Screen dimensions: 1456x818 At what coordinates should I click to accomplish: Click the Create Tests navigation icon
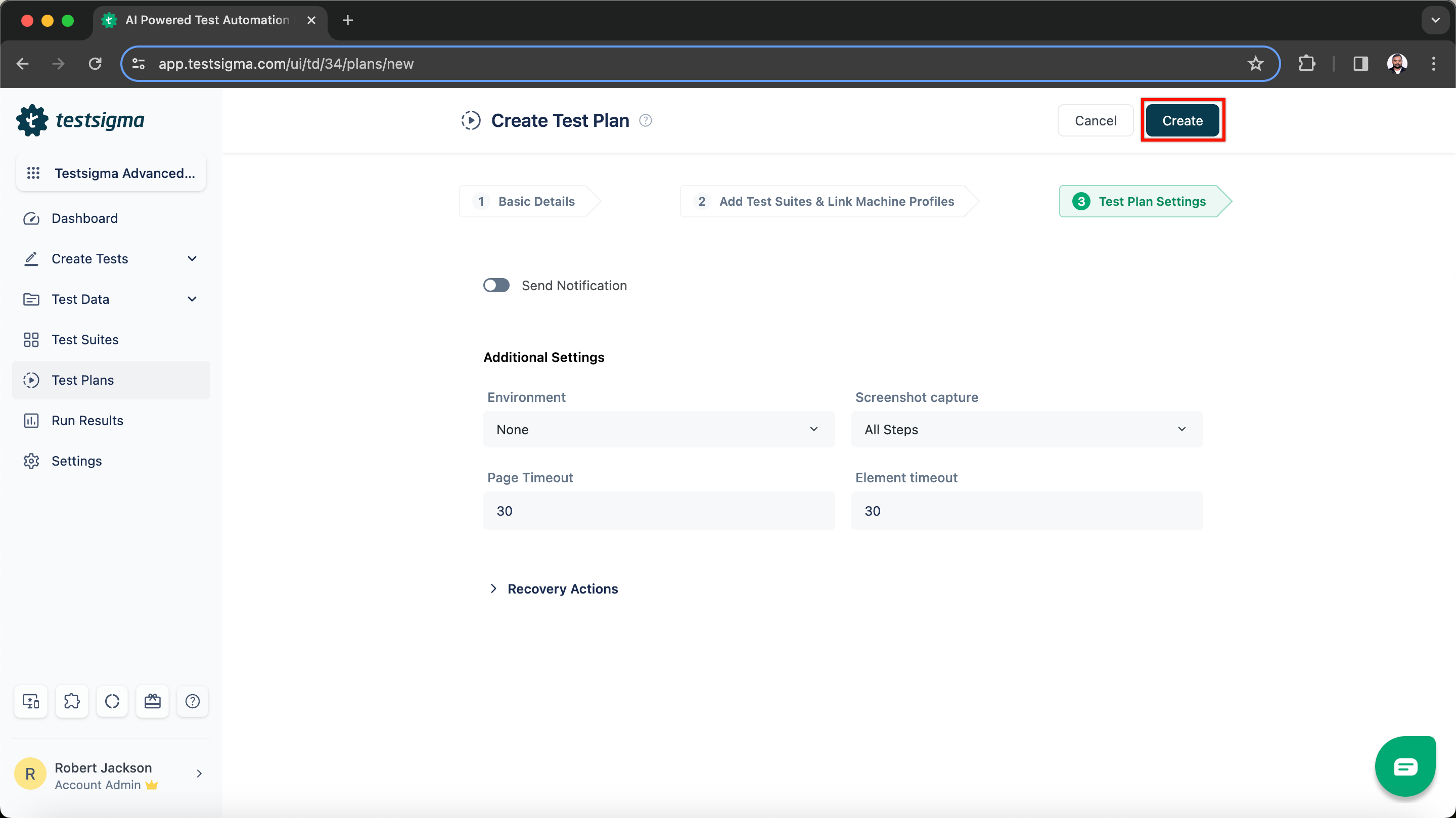click(x=33, y=259)
